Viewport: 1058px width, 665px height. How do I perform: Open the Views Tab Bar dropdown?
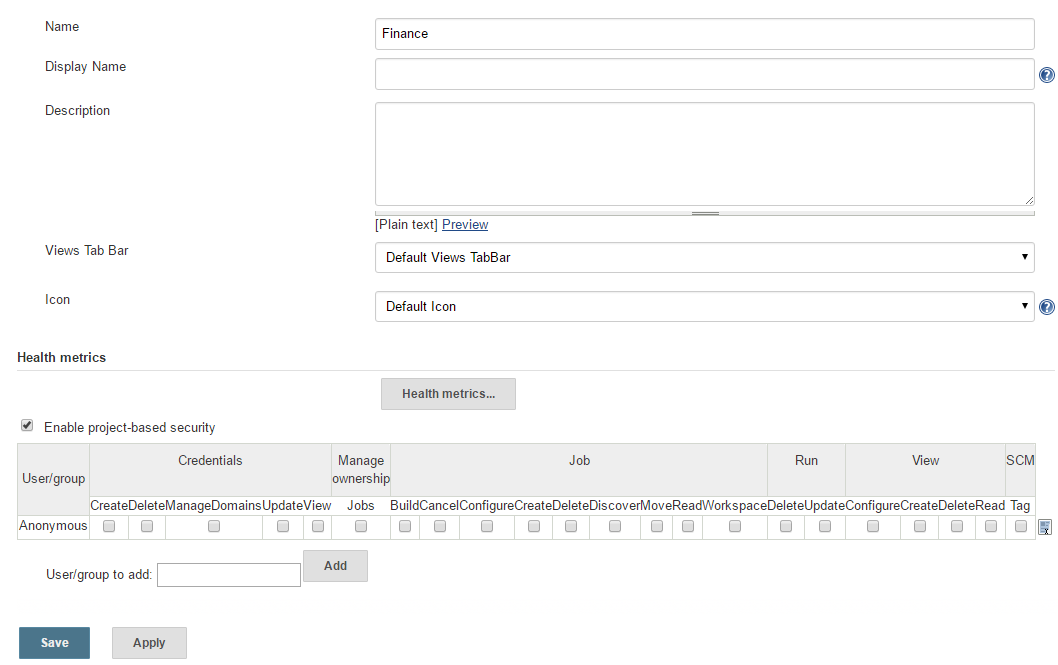tap(704, 258)
